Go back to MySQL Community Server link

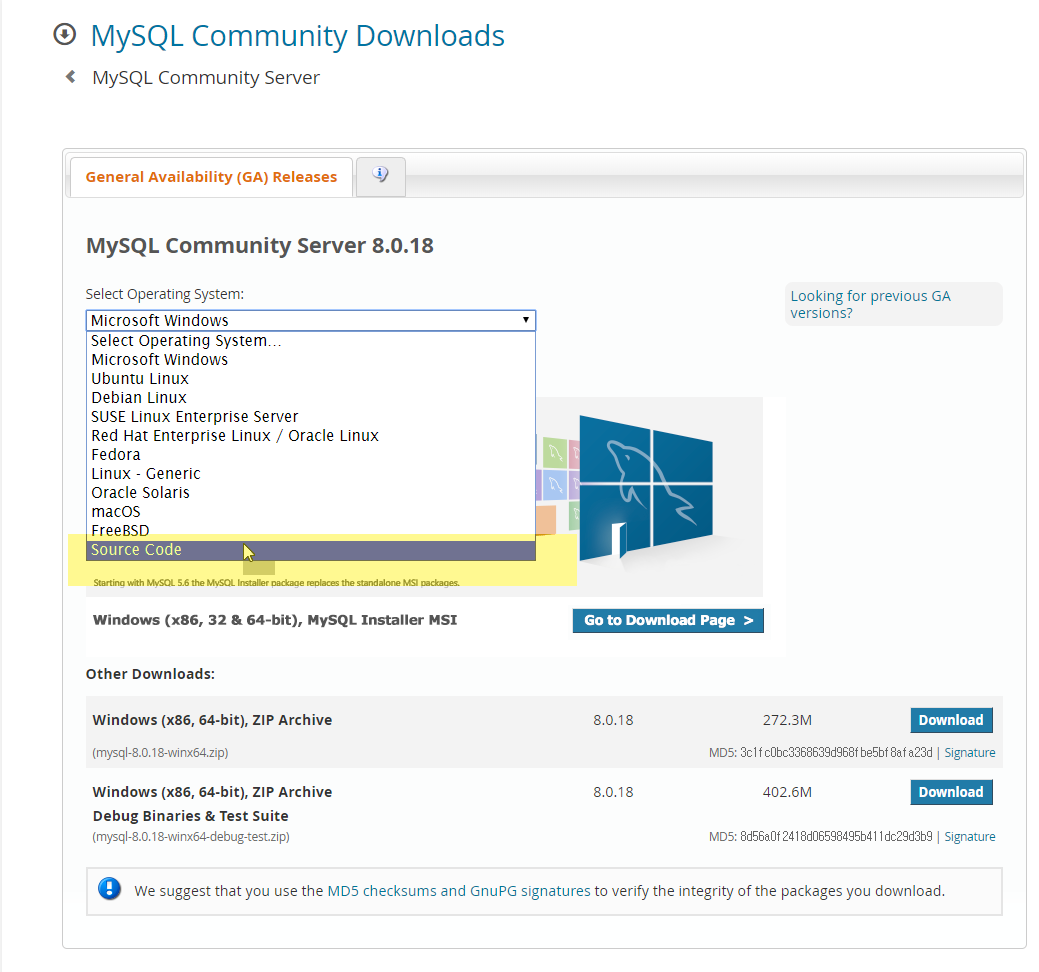click(205, 78)
